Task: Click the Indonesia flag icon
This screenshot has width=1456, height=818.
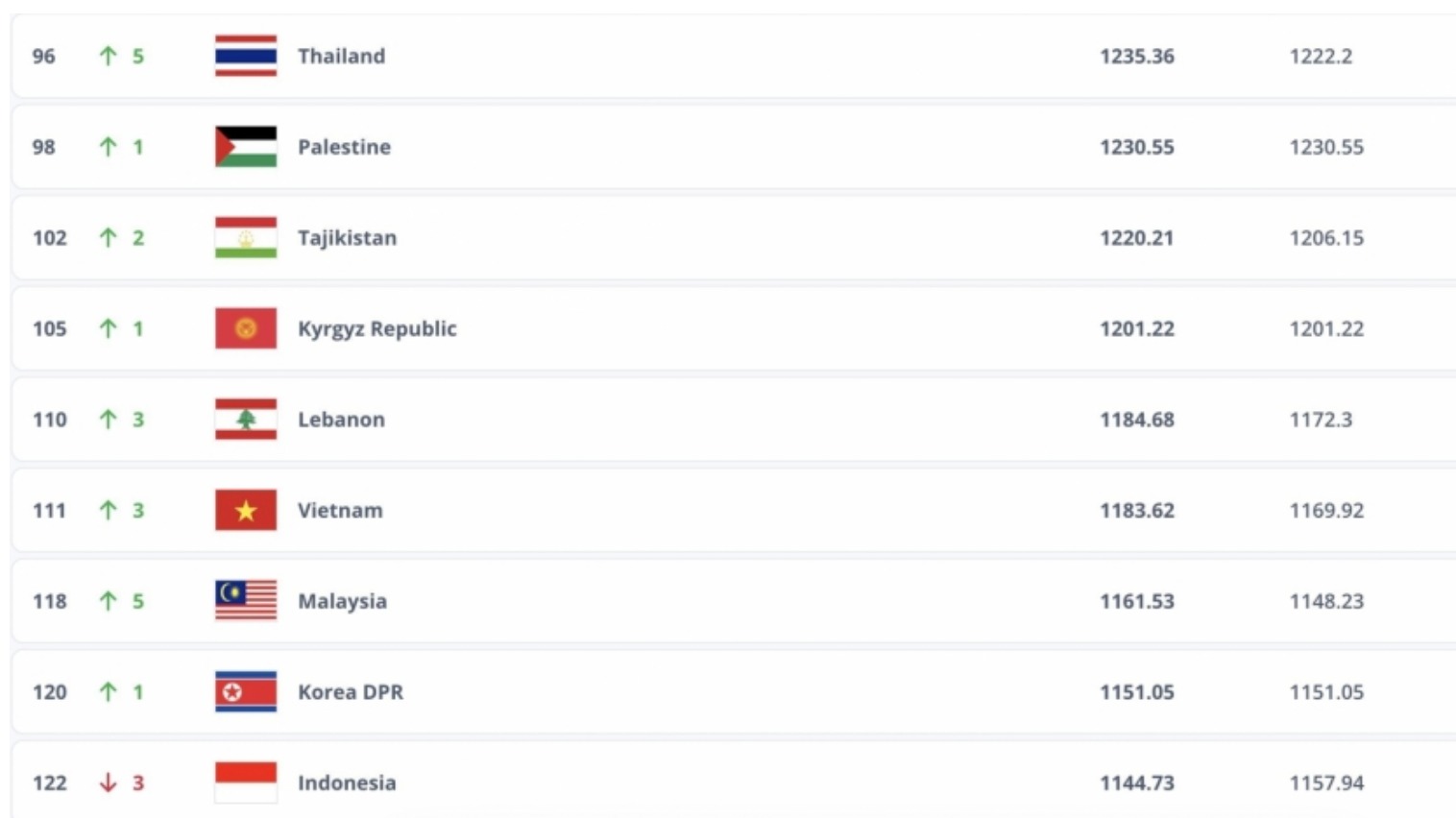Action: [246, 782]
